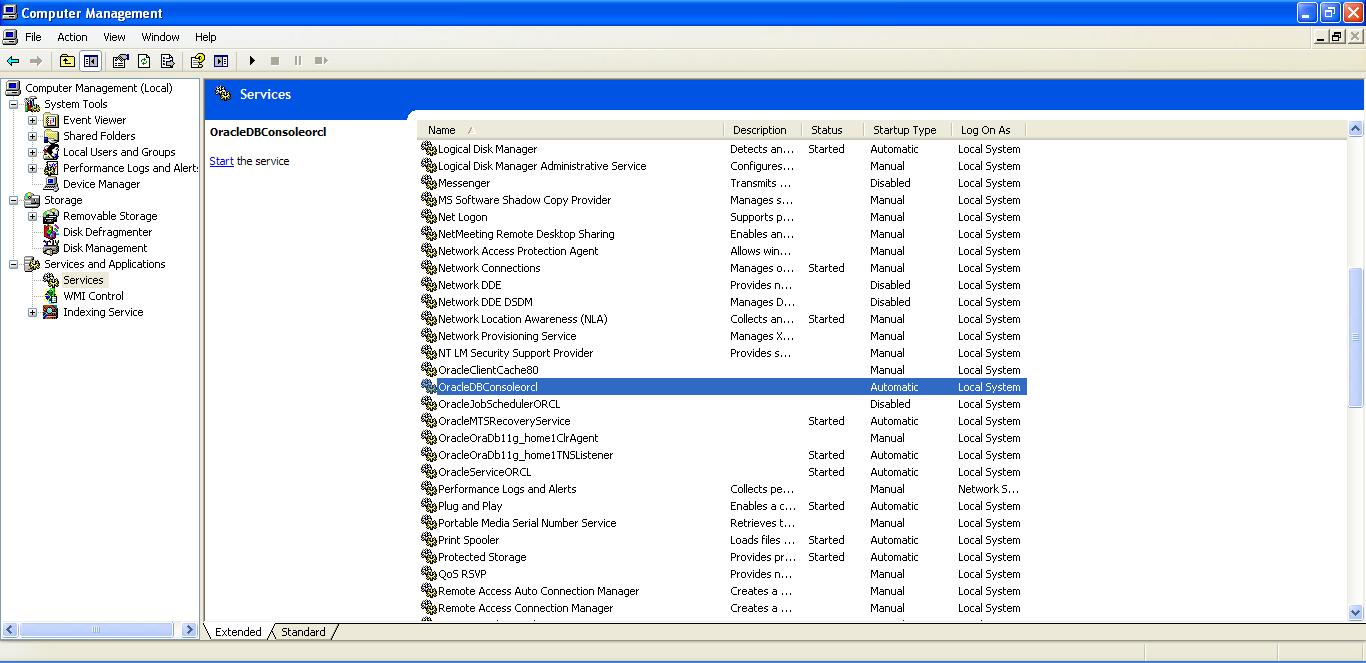Click the grayed Stop Service toolbar button

pos(275,61)
